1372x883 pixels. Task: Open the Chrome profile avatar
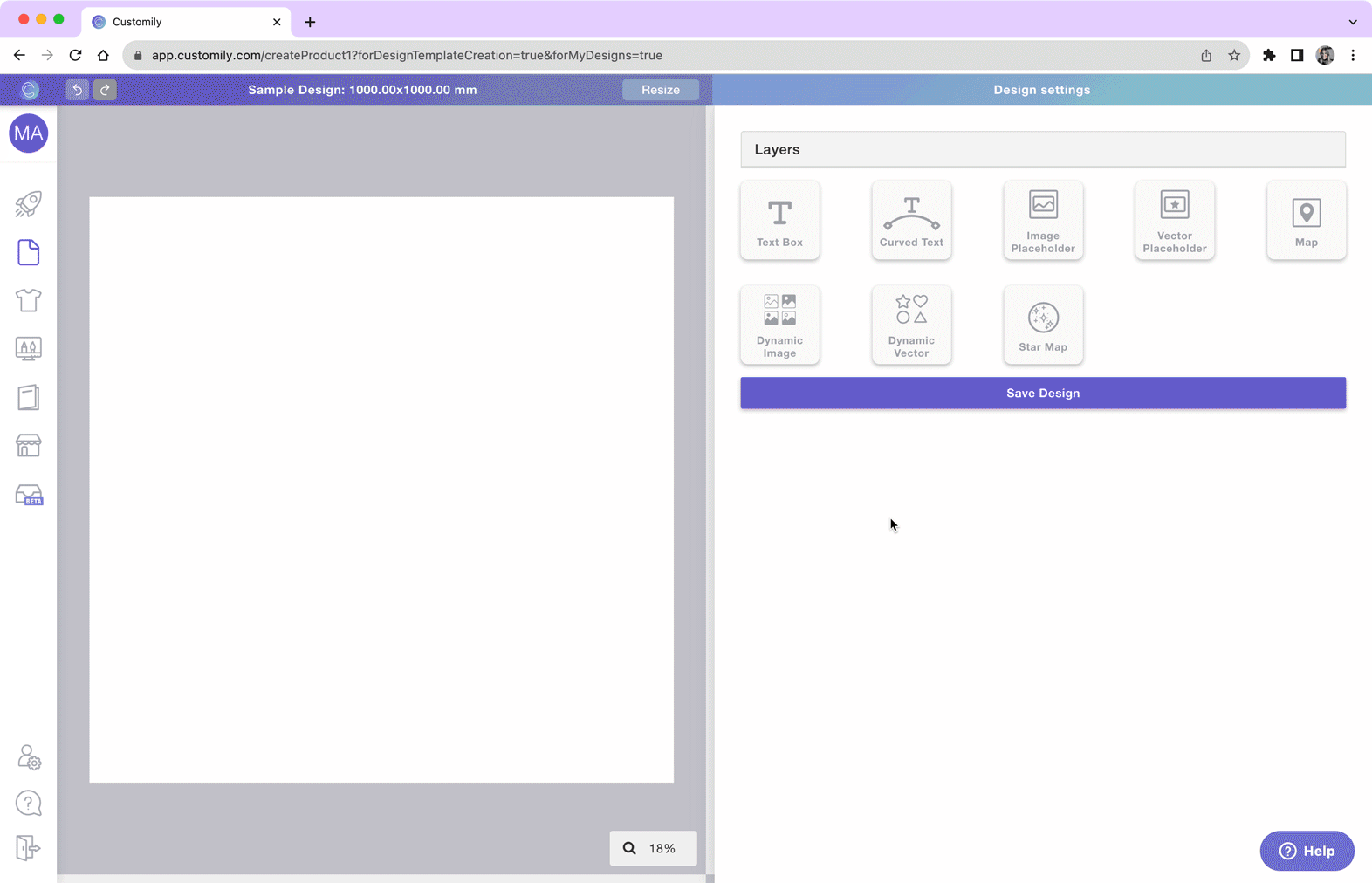[x=1325, y=55]
